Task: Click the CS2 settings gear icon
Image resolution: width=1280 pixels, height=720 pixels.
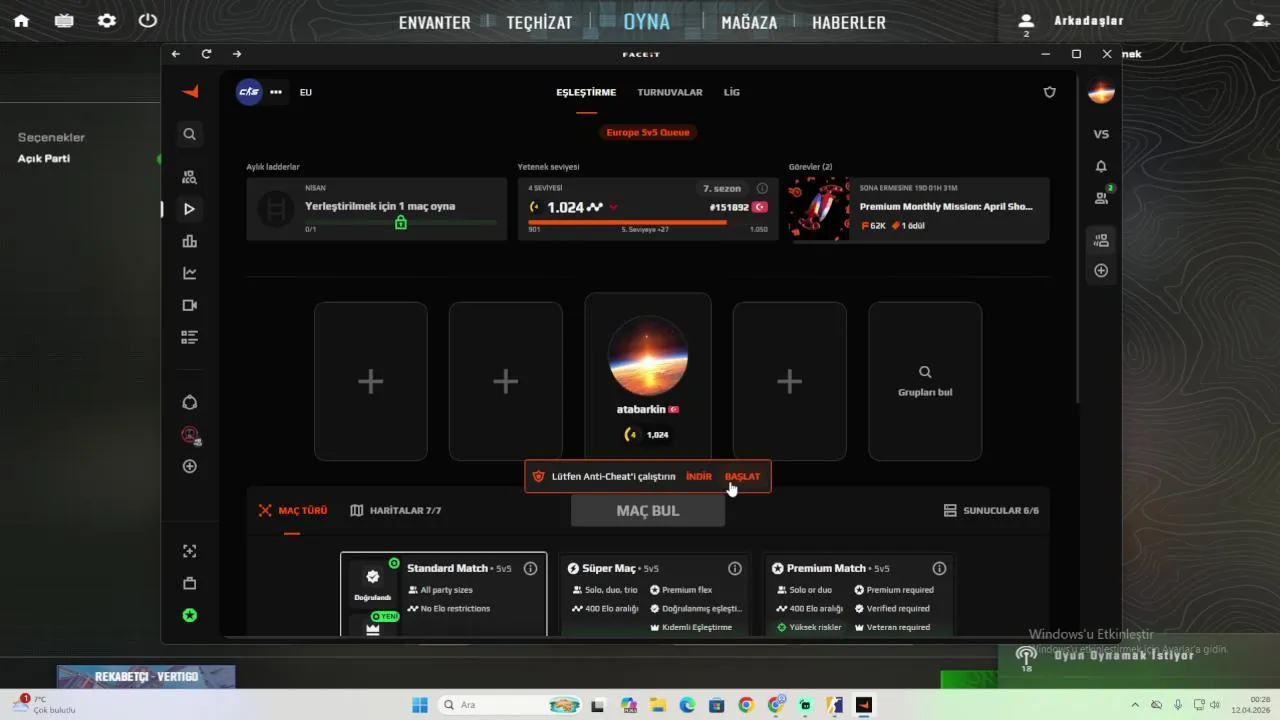Action: (107, 21)
